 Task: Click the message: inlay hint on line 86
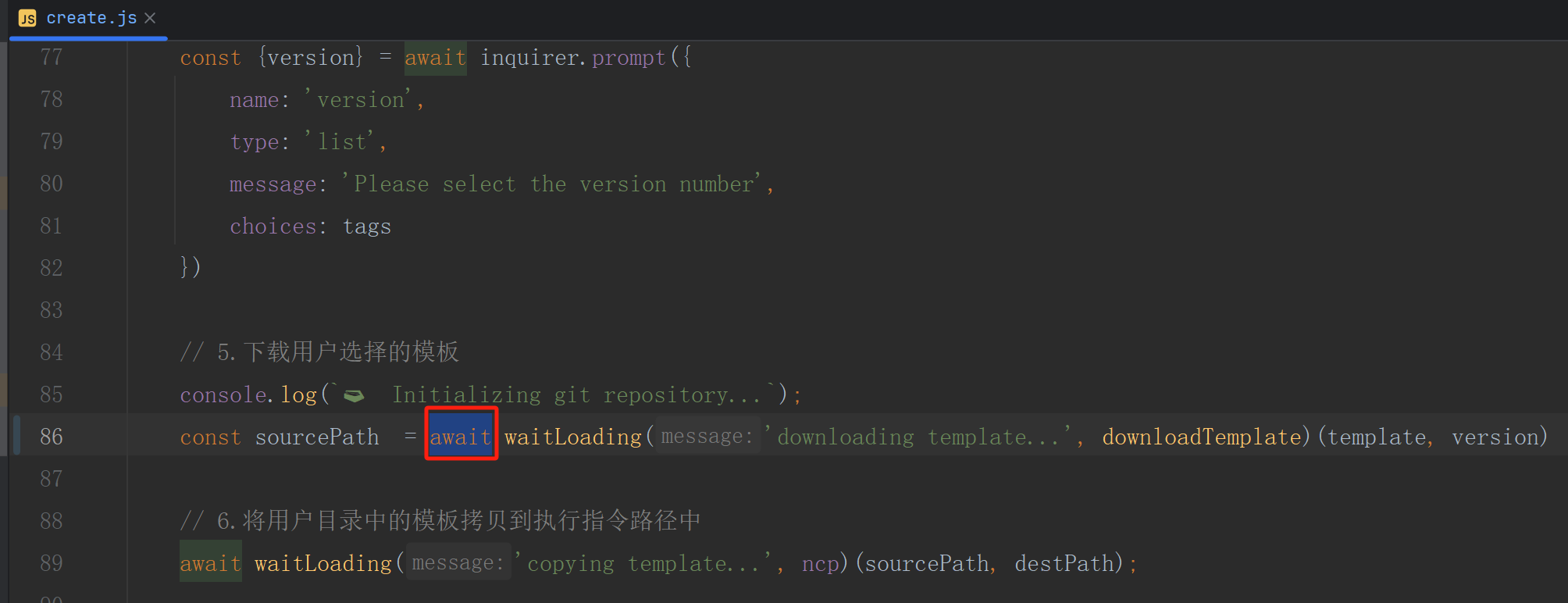[x=707, y=436]
